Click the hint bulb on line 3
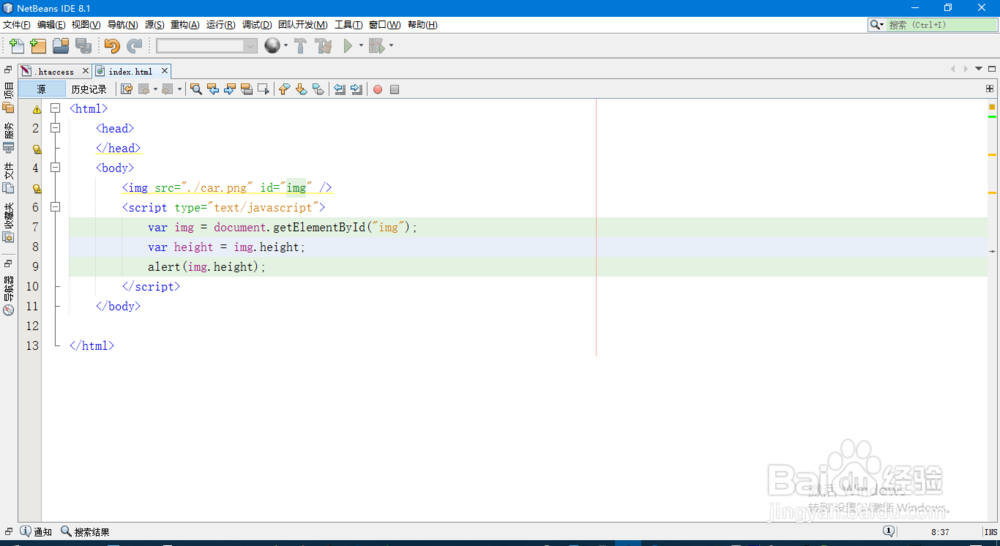Image resolution: width=1000 pixels, height=546 pixels. [x=37, y=149]
